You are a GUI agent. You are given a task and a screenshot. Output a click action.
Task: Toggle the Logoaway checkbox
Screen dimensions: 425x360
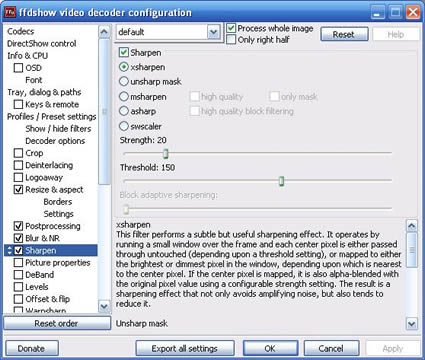click(18, 177)
